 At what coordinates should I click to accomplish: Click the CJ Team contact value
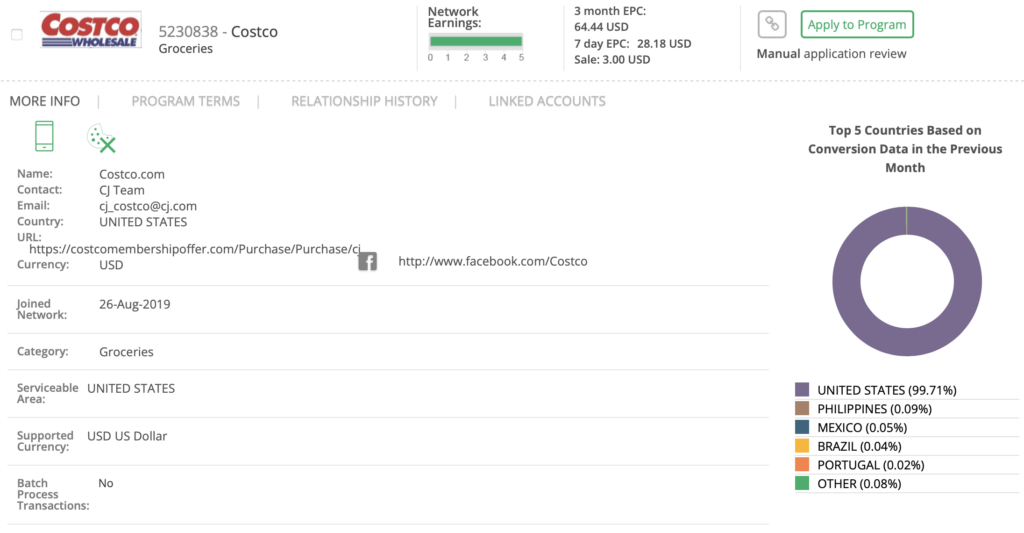pyautogui.click(x=121, y=190)
